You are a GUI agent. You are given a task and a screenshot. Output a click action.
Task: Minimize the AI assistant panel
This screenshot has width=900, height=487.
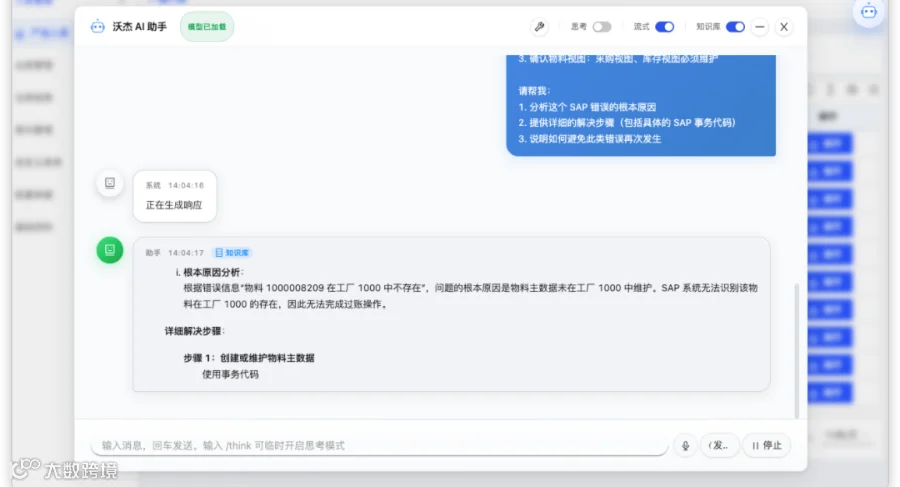point(759,27)
